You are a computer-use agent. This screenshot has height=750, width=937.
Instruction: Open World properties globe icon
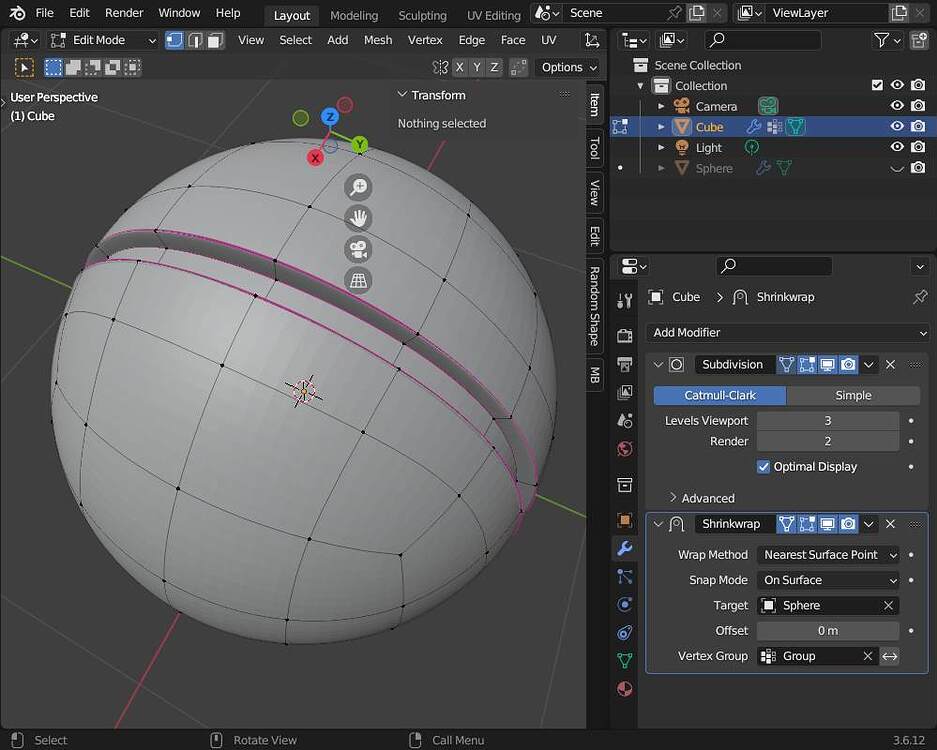pos(624,449)
